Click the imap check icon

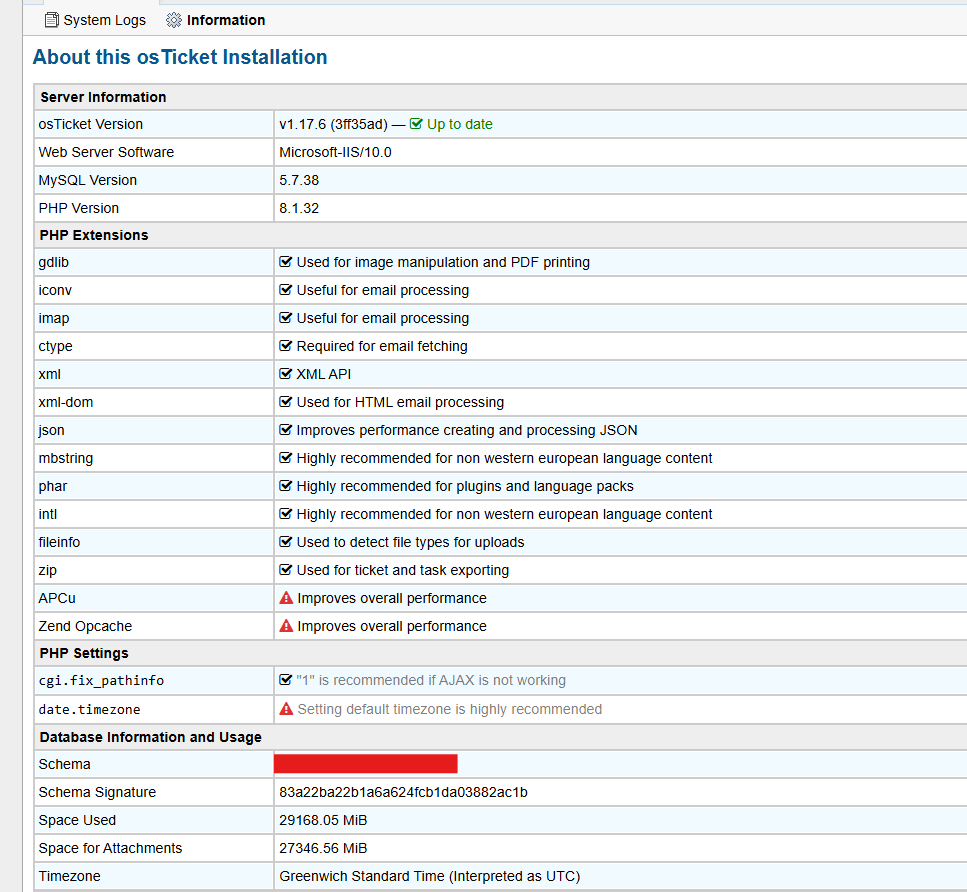[x=285, y=318]
